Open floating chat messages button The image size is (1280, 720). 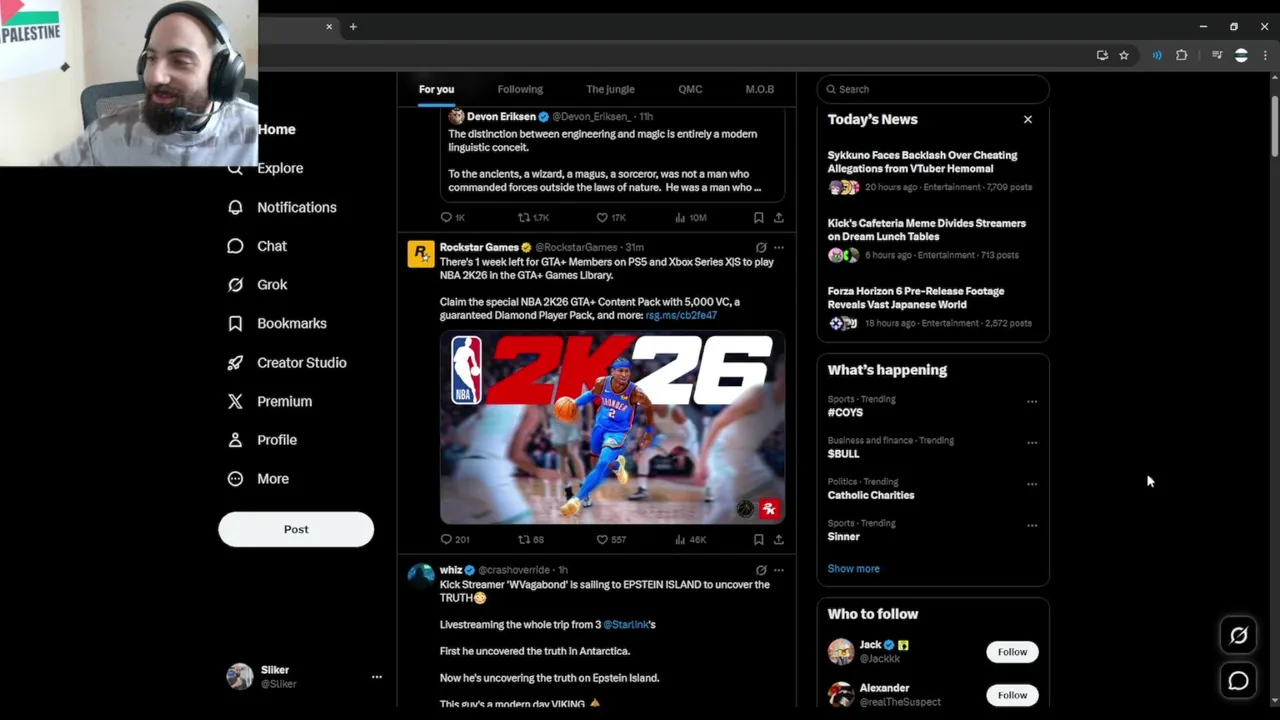(x=1238, y=681)
